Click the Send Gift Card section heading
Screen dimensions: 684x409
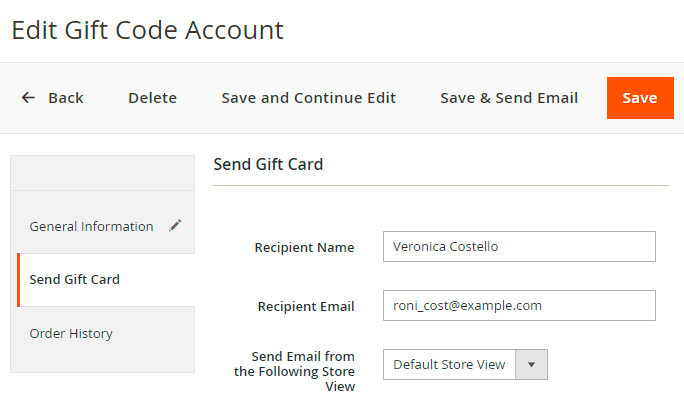(268, 164)
